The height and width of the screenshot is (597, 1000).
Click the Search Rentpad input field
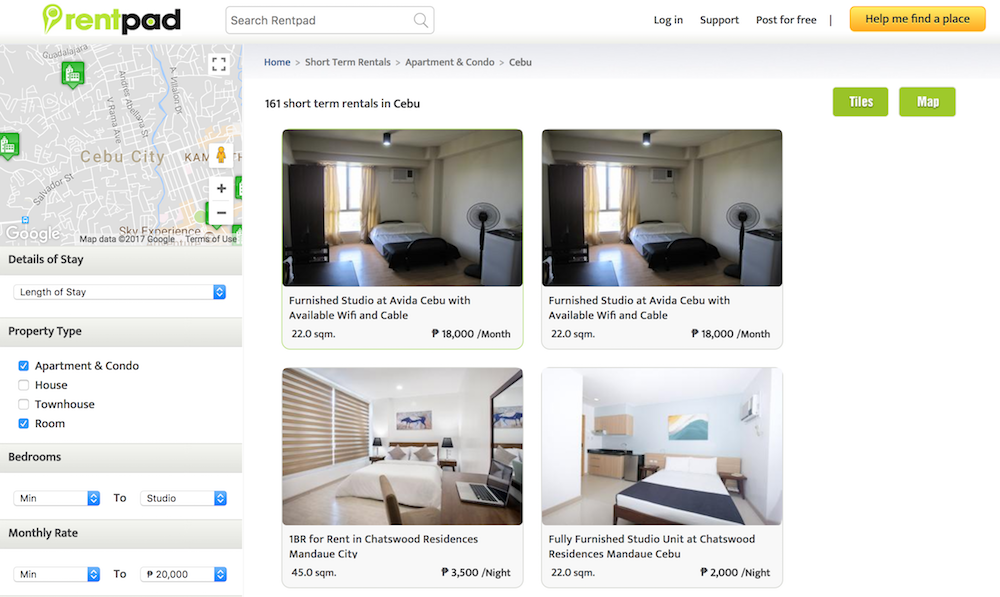(318, 20)
